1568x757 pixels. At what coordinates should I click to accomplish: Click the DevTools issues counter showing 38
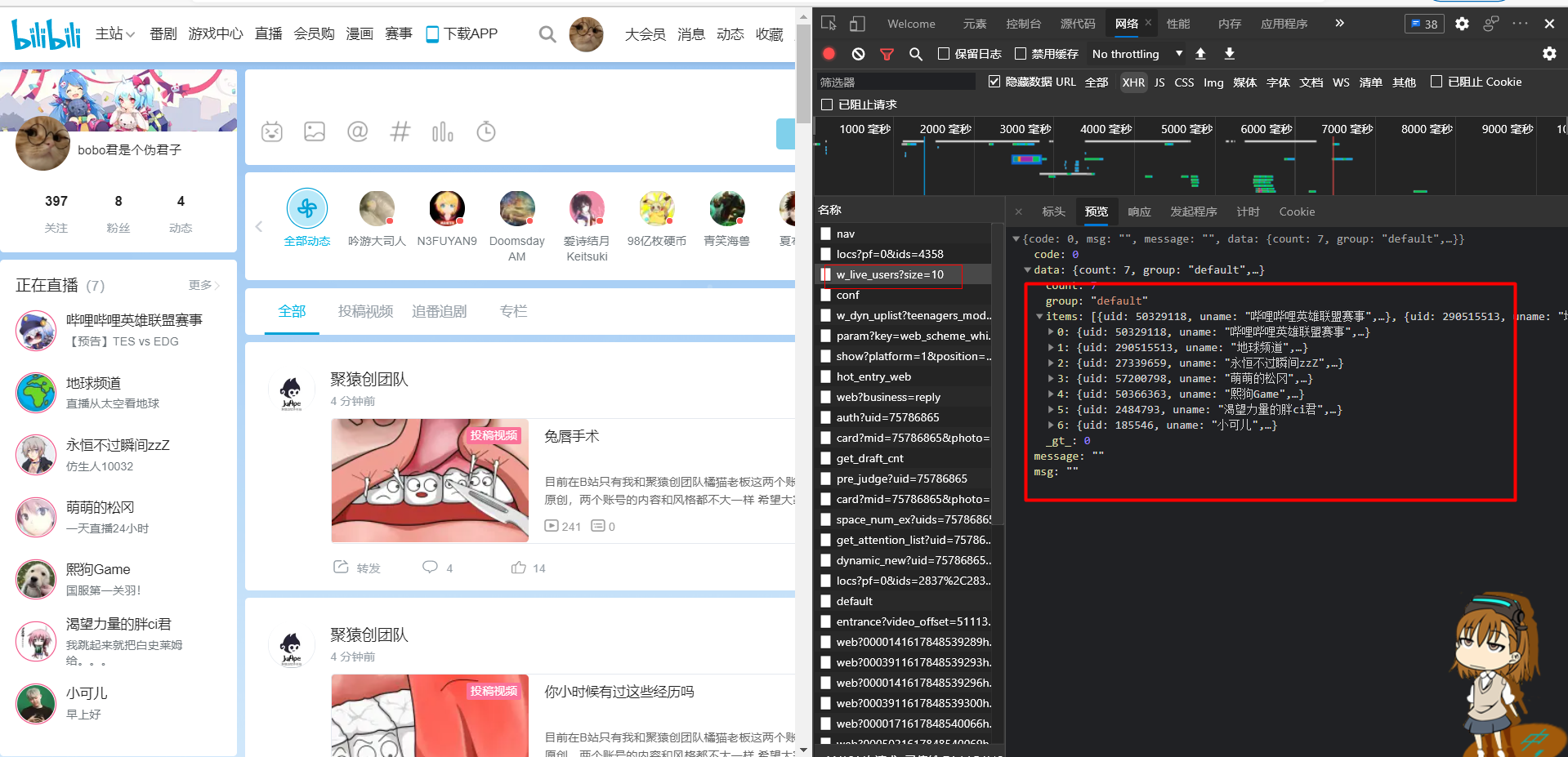[x=1424, y=24]
